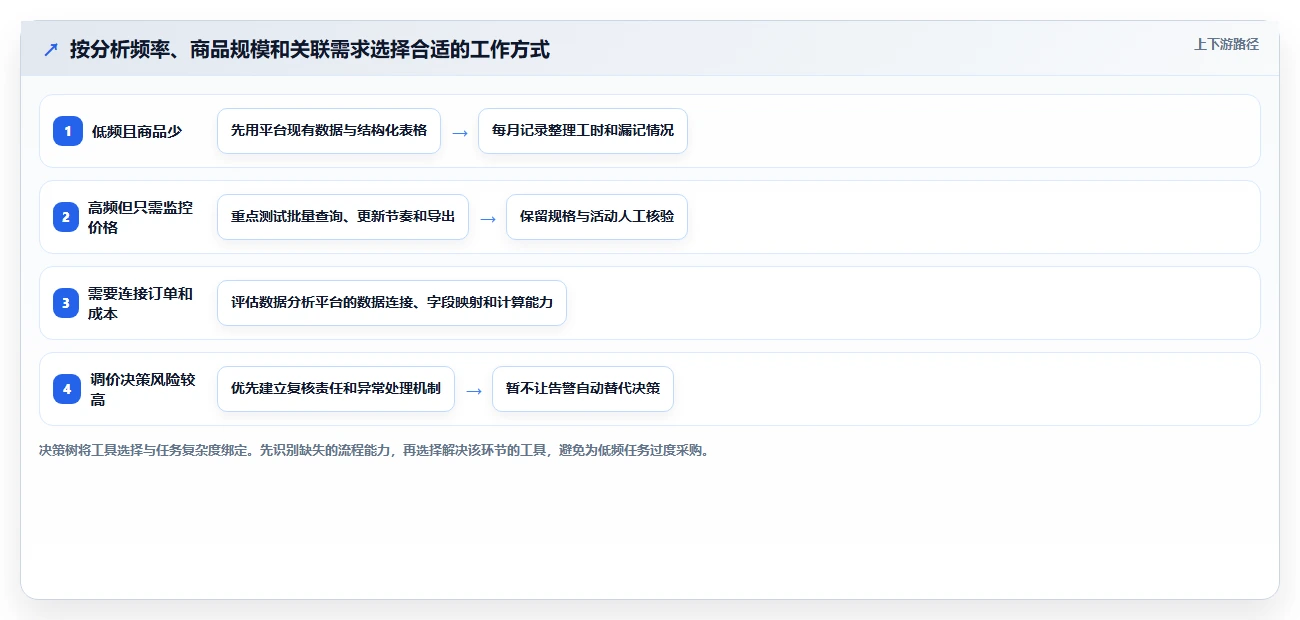Select the step 4 number badge
The width and height of the screenshot is (1300, 620).
[x=67, y=389]
